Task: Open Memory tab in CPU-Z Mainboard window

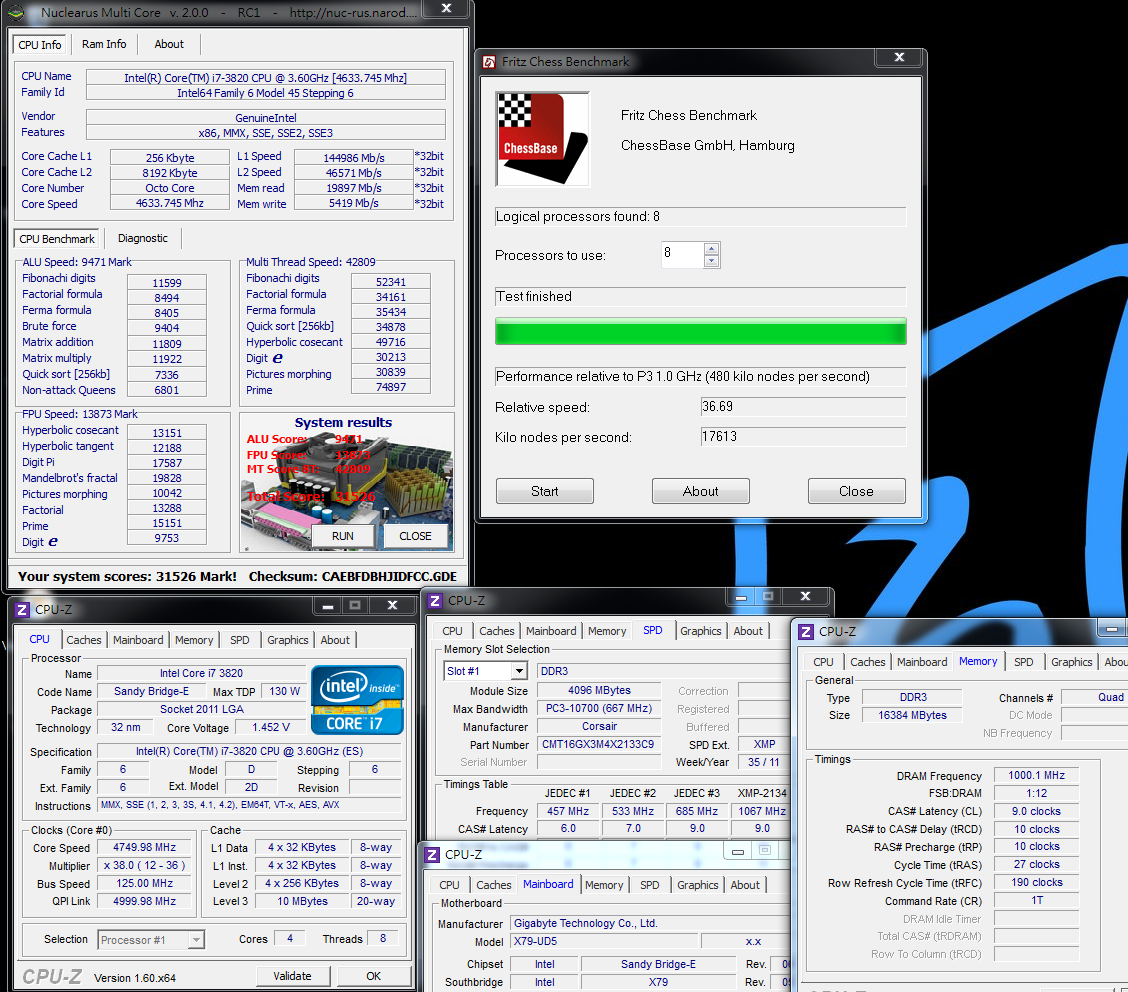Action: click(x=604, y=885)
